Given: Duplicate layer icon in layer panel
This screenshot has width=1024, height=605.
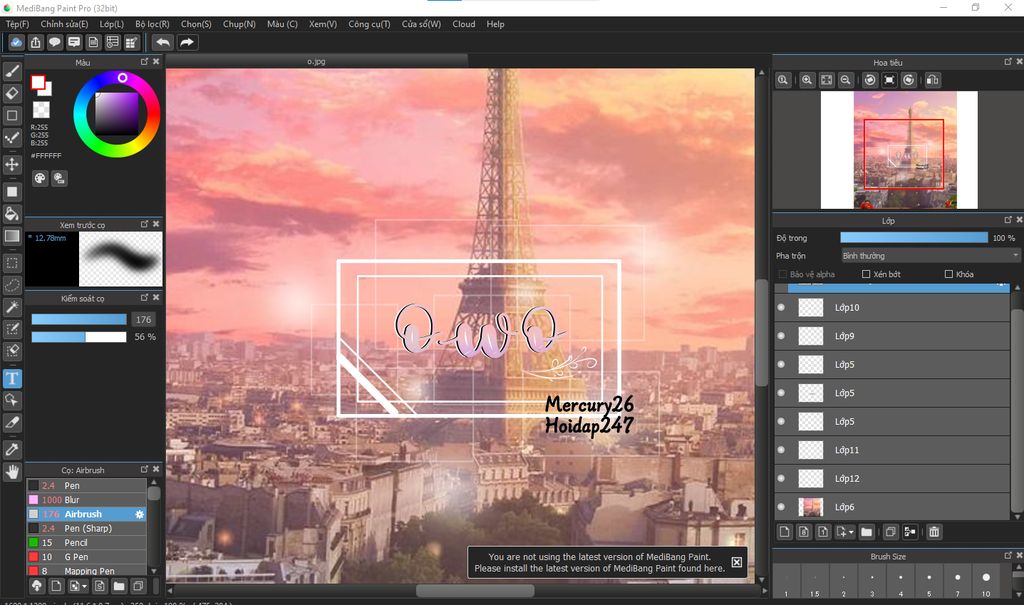Looking at the screenshot, I should [890, 532].
